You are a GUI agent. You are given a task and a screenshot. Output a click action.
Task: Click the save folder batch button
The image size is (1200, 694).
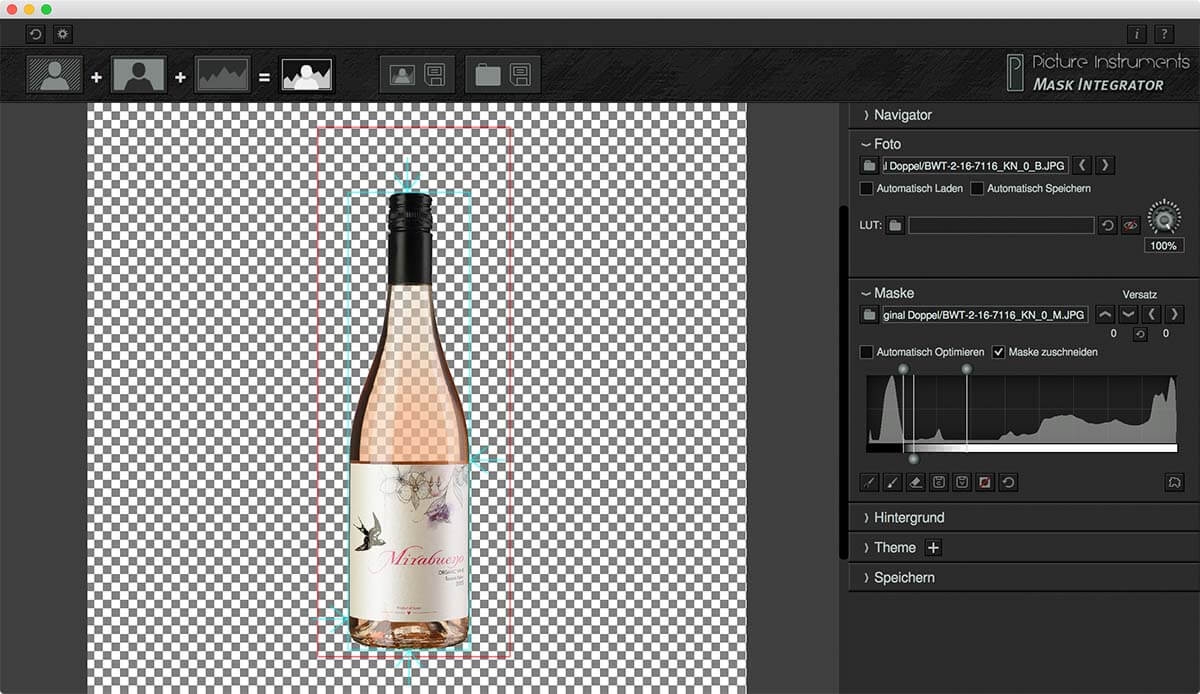pos(503,75)
